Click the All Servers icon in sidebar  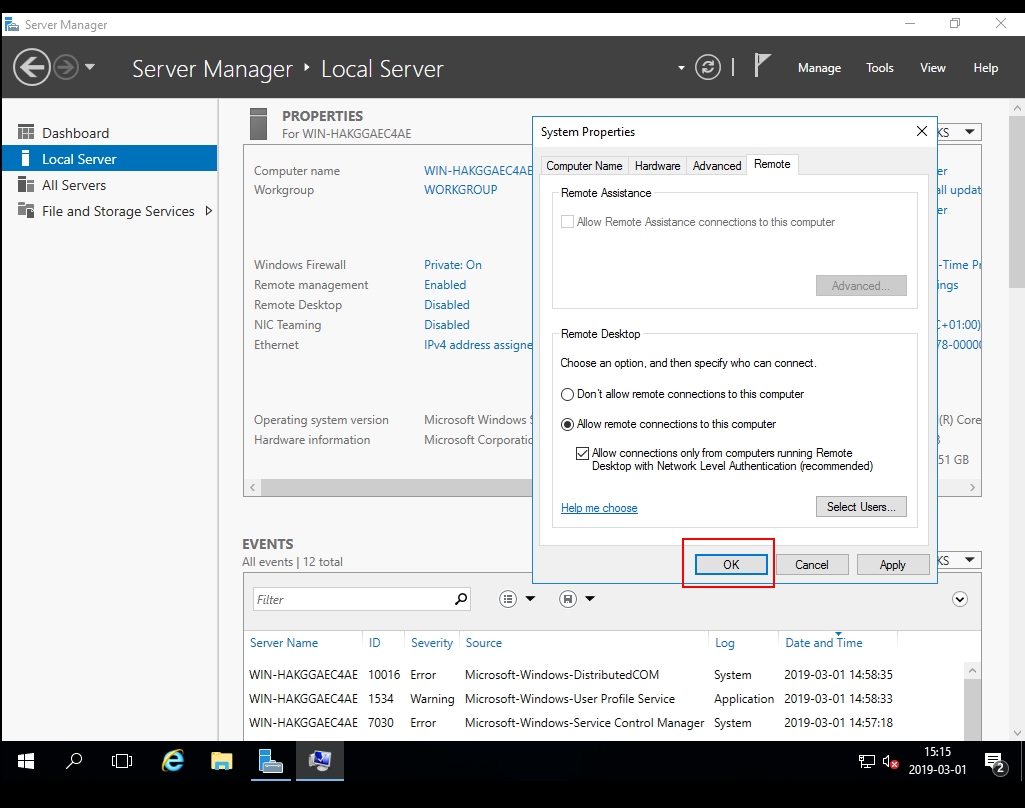pos(25,184)
